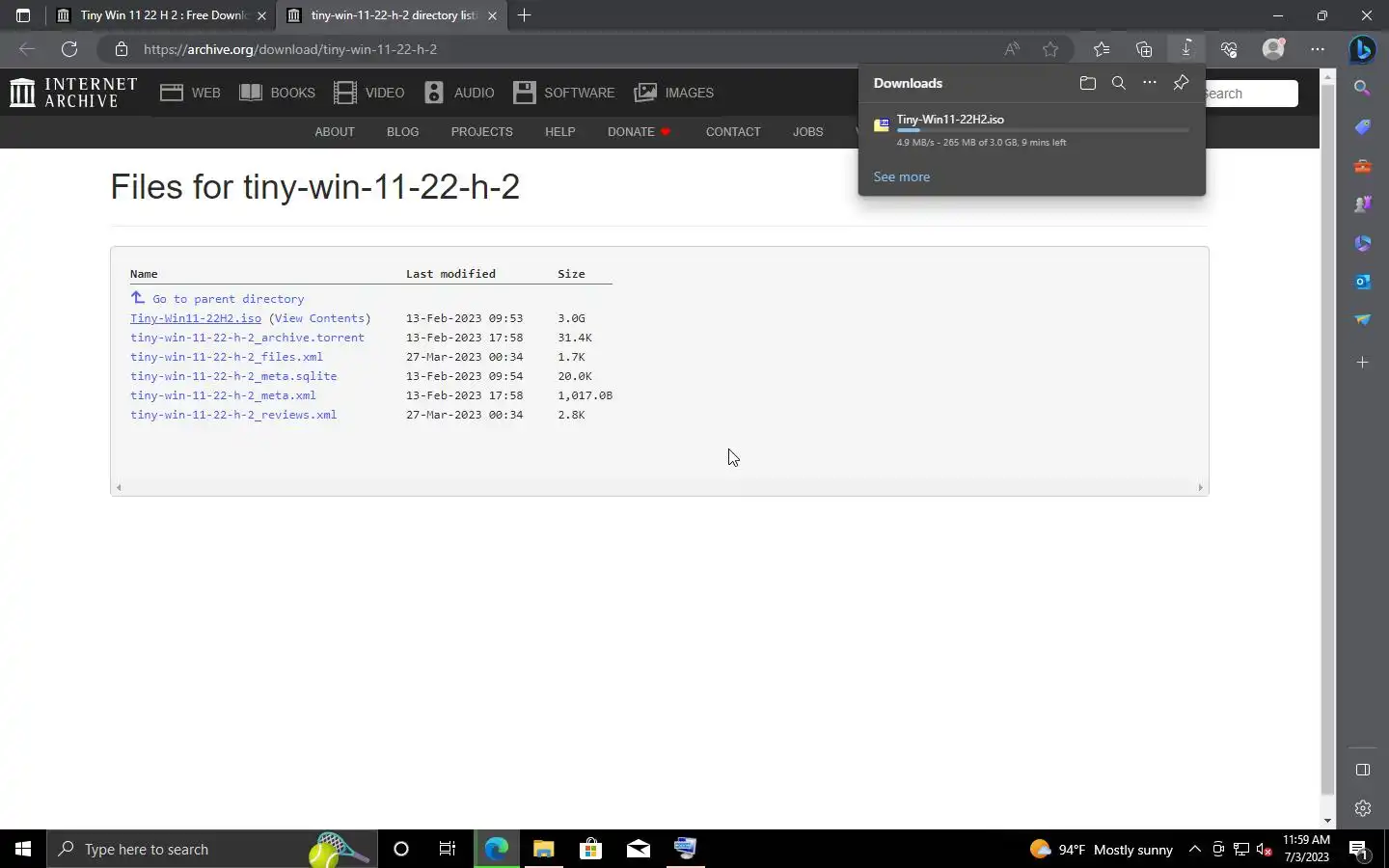The width and height of the screenshot is (1389, 868).
Task: Hide sidebar toggle icon
Action: [x=1363, y=770]
